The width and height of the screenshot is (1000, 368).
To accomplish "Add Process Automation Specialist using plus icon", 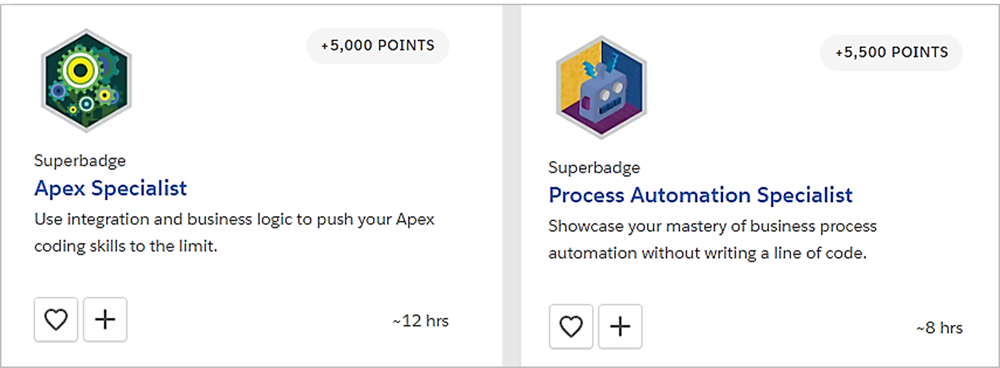I will pyautogui.click(x=620, y=327).
